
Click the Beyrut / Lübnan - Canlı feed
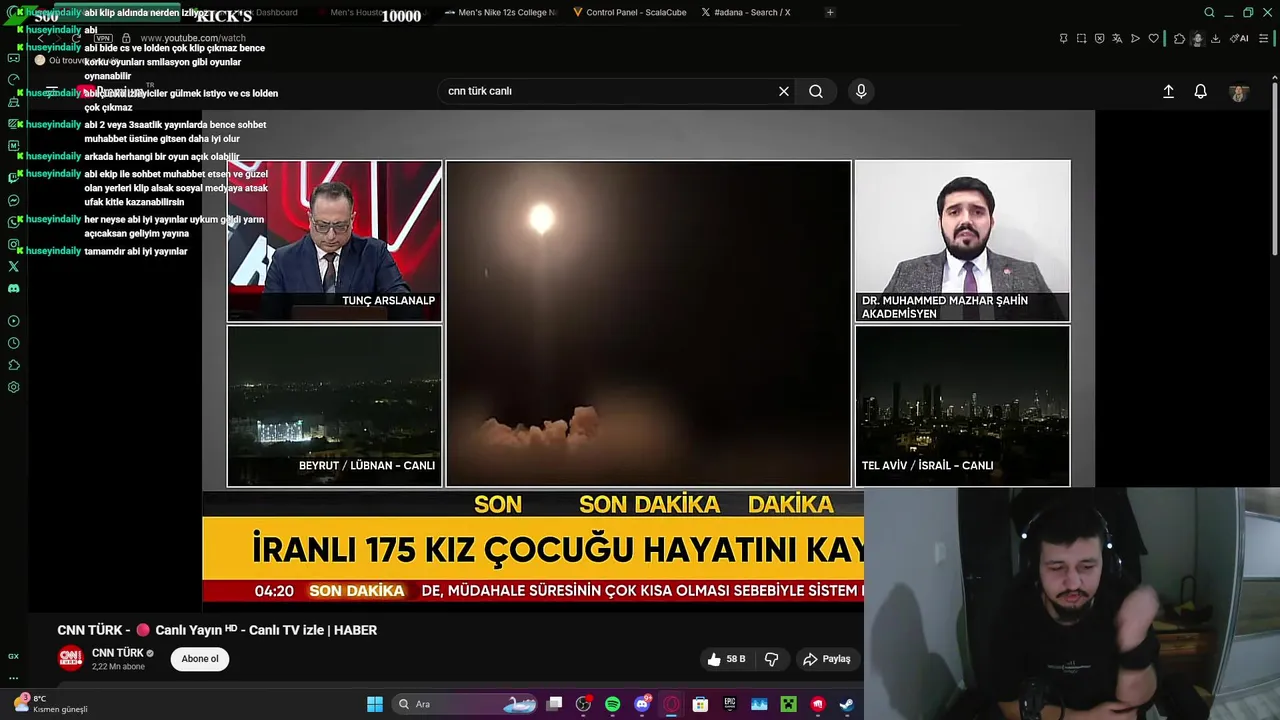click(x=334, y=406)
